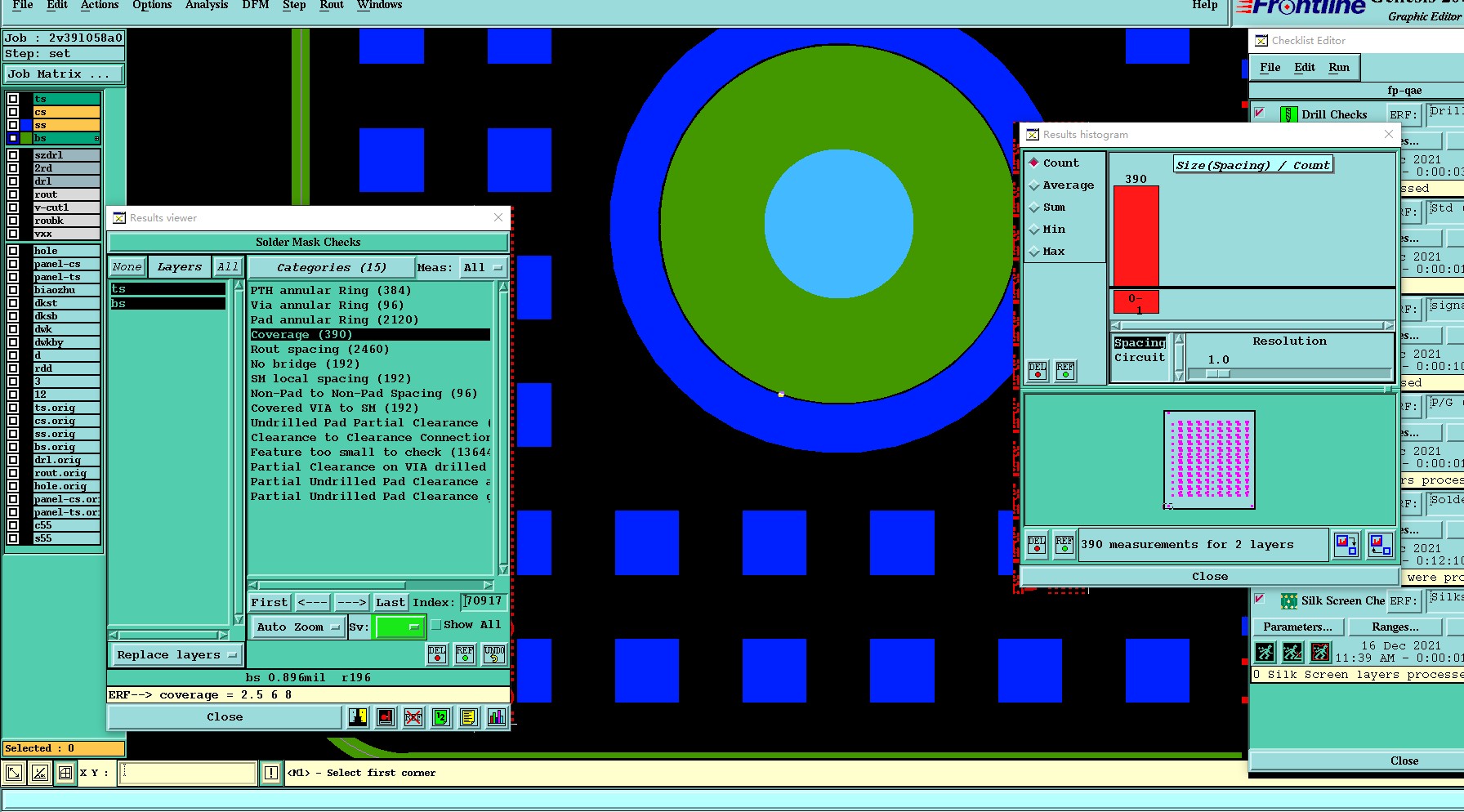Click histogram up-arrow select icon

click(1380, 545)
